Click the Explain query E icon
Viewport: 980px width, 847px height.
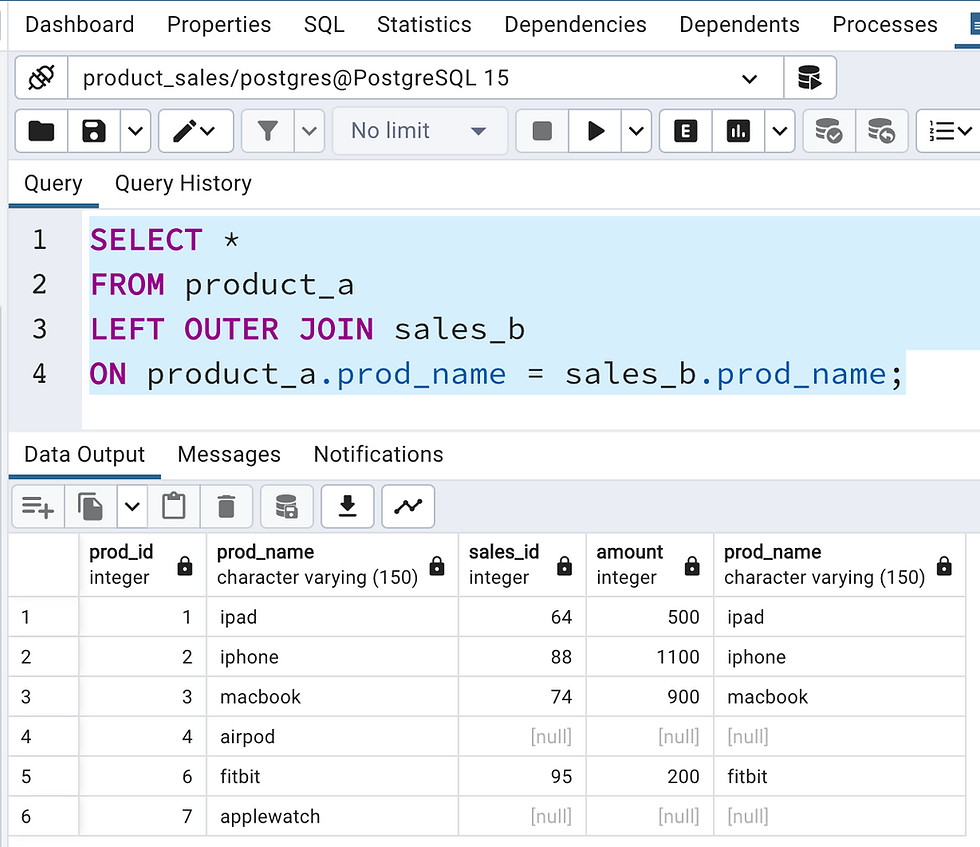(x=686, y=131)
